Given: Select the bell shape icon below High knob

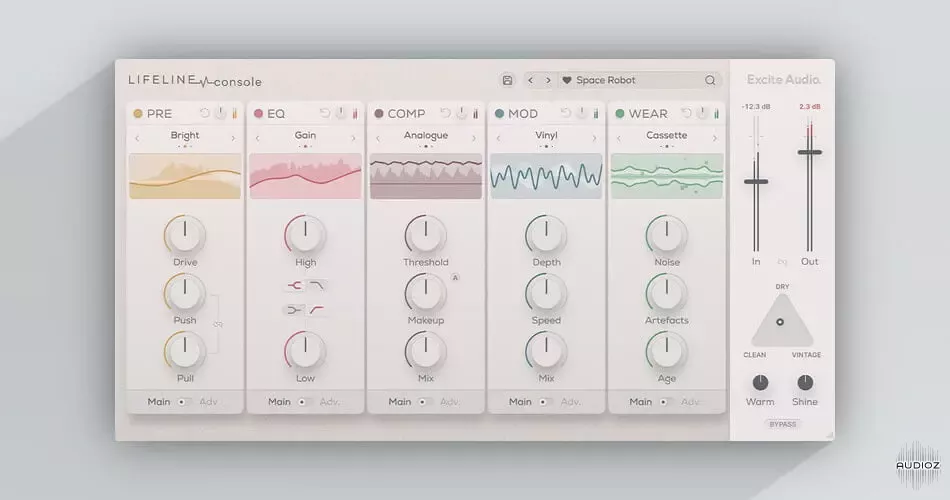Looking at the screenshot, I should (x=295, y=285).
